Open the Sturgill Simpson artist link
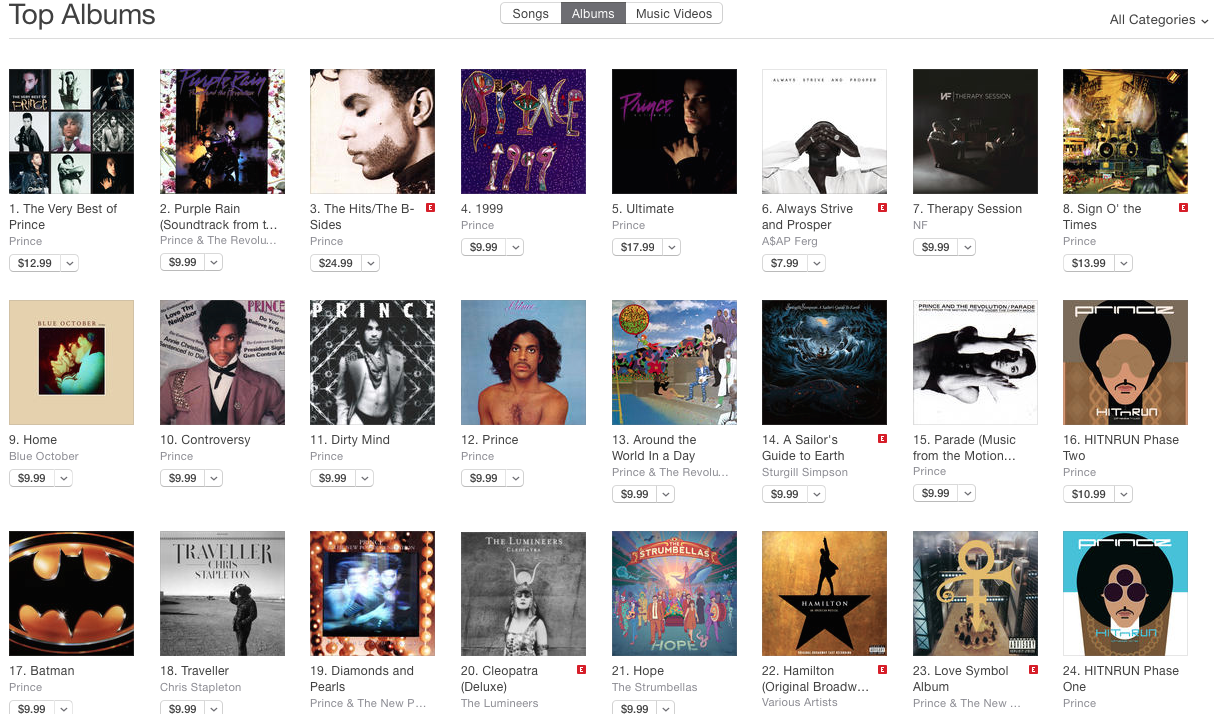The image size is (1221, 714). pos(805,472)
